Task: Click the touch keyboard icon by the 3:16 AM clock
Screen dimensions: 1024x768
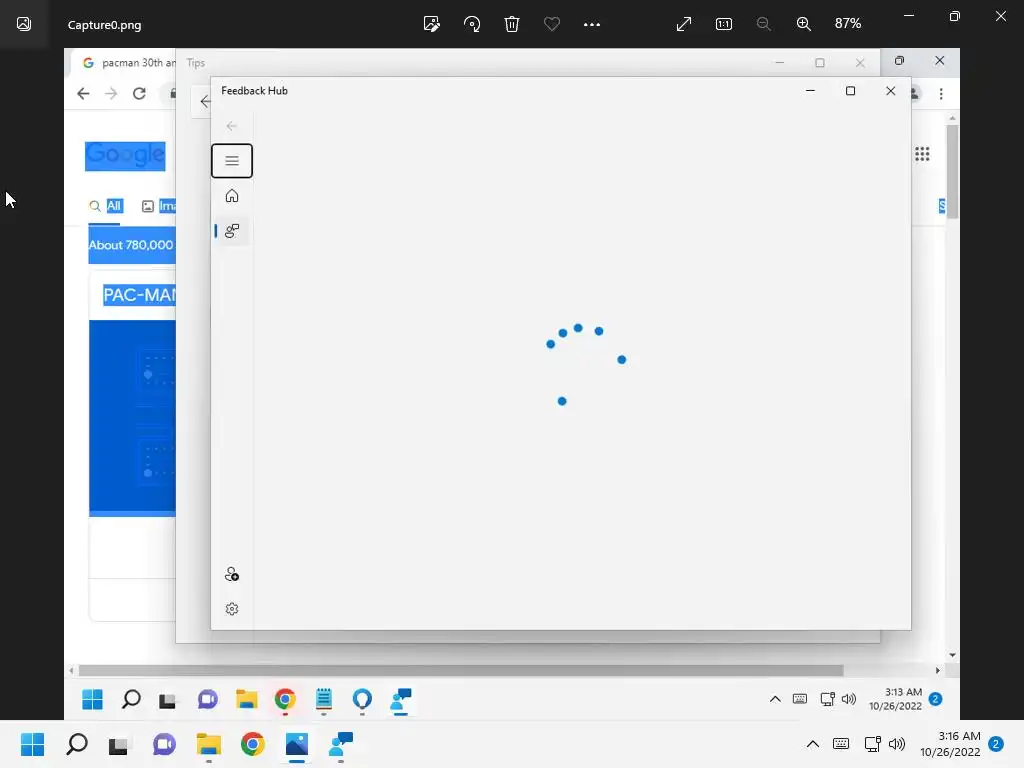Action: (x=841, y=744)
